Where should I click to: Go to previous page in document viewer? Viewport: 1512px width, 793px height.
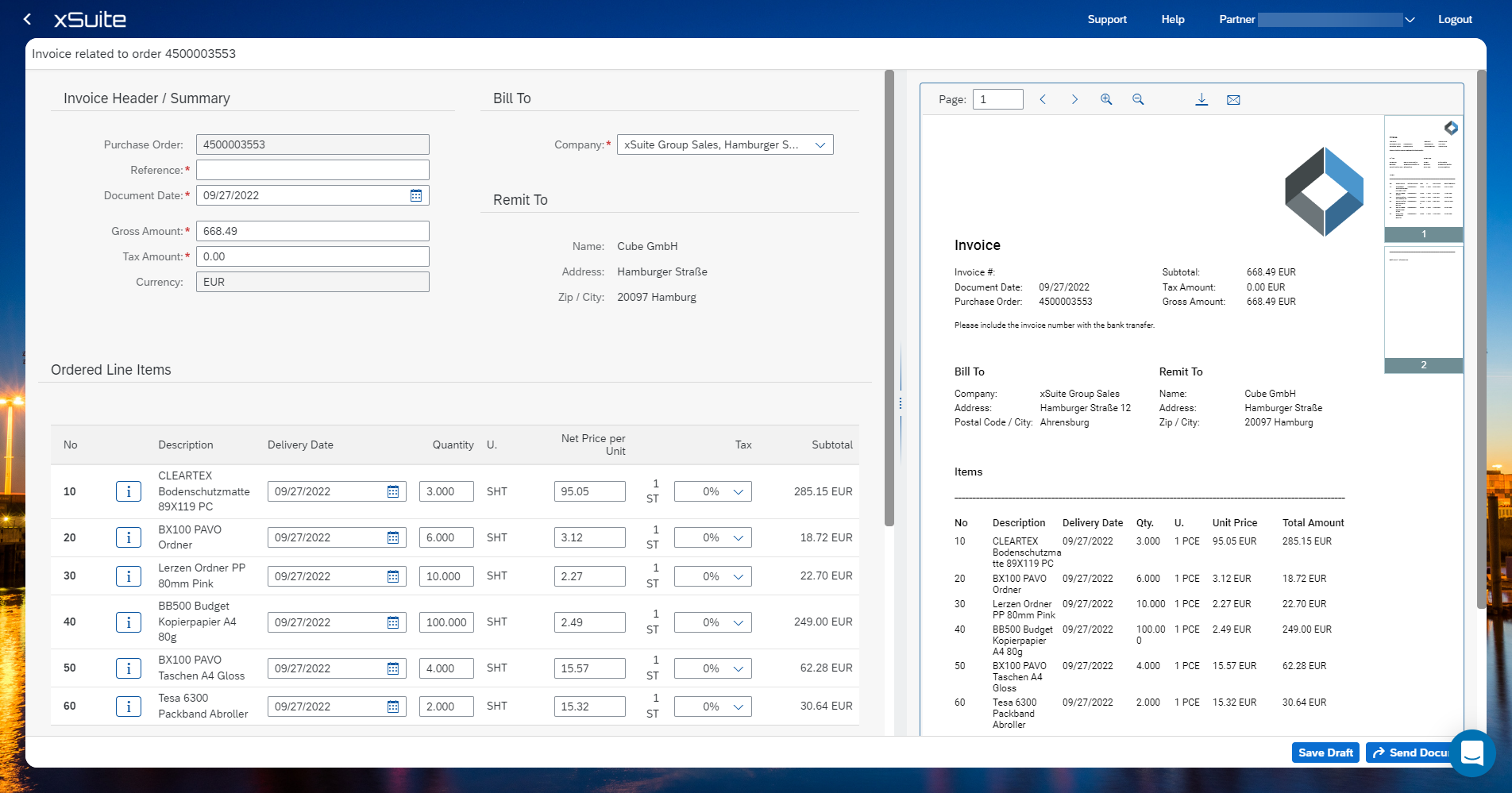(1043, 99)
